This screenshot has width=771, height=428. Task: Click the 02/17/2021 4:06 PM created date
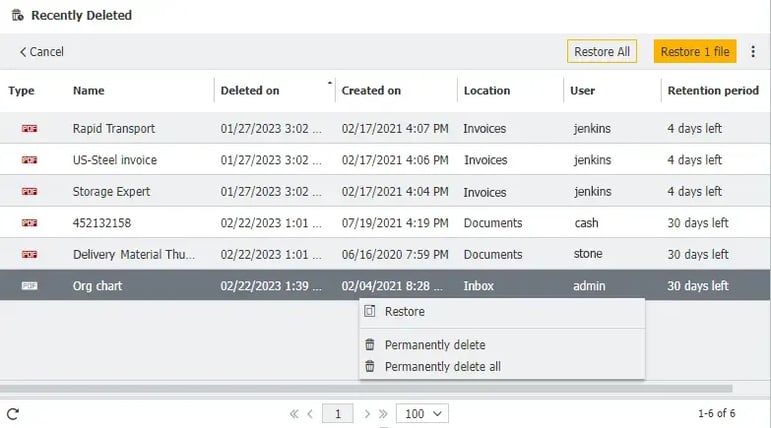tap(395, 160)
